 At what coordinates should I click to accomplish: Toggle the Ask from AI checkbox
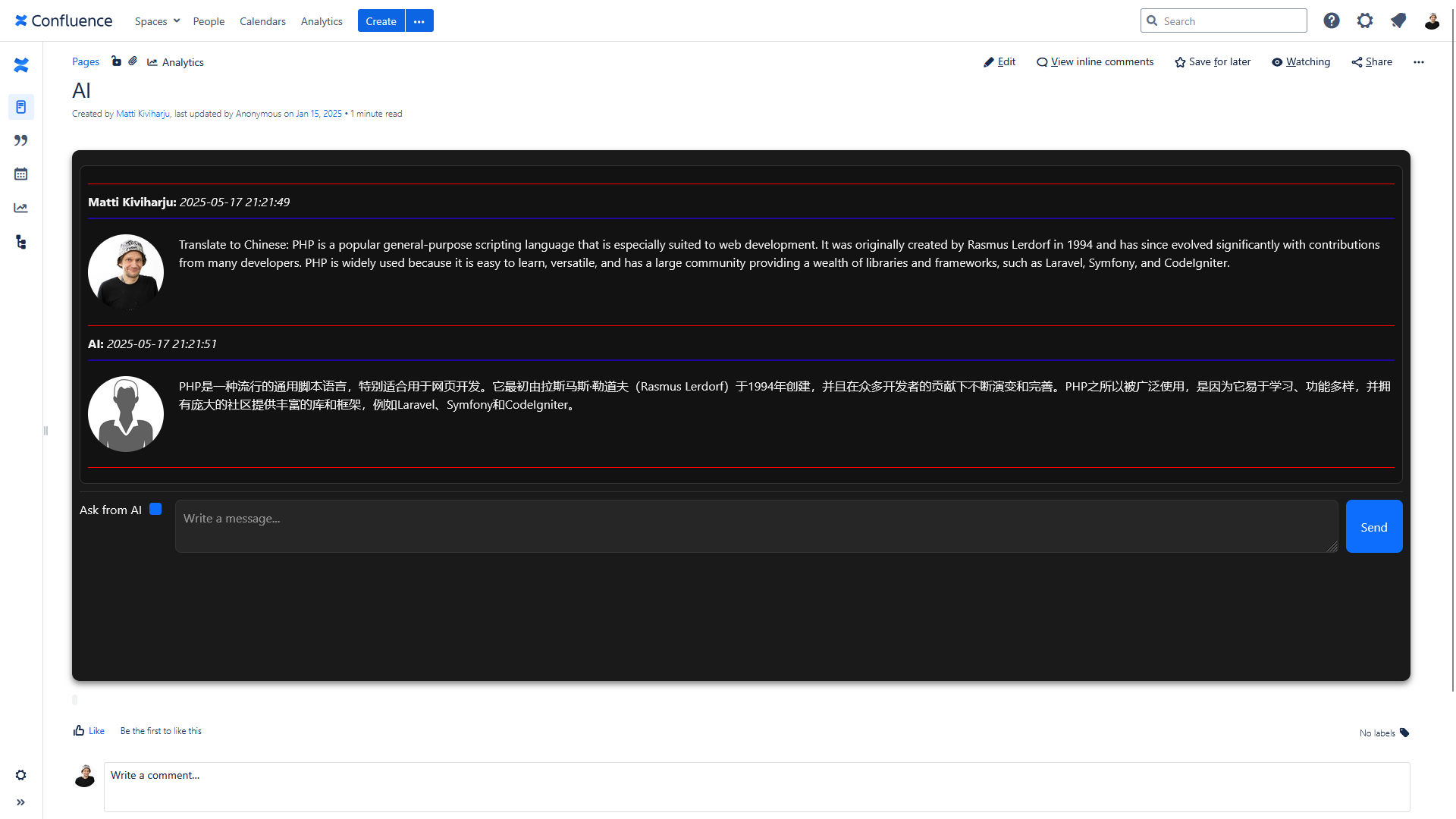(x=155, y=510)
